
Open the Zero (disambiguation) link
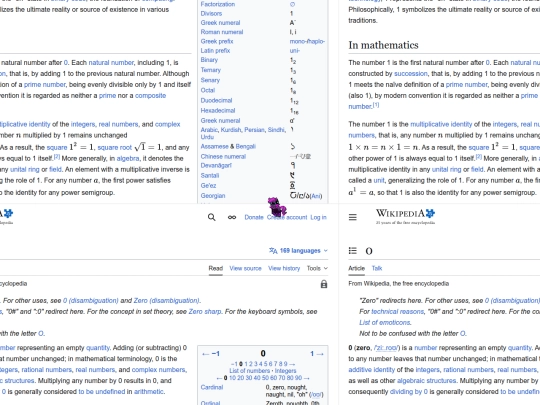[x=166, y=301]
